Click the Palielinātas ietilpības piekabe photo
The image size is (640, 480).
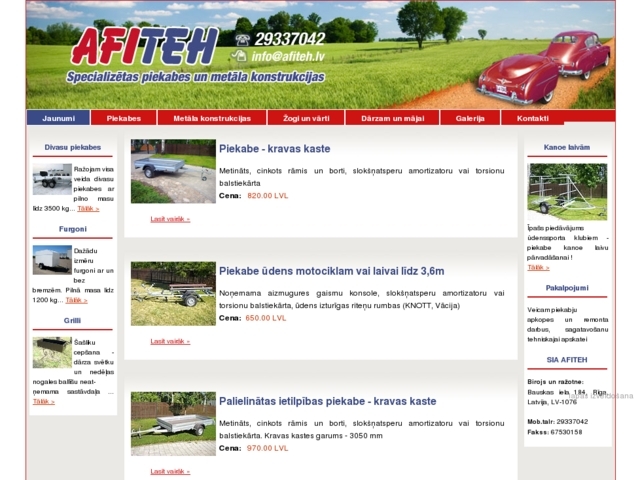click(173, 424)
